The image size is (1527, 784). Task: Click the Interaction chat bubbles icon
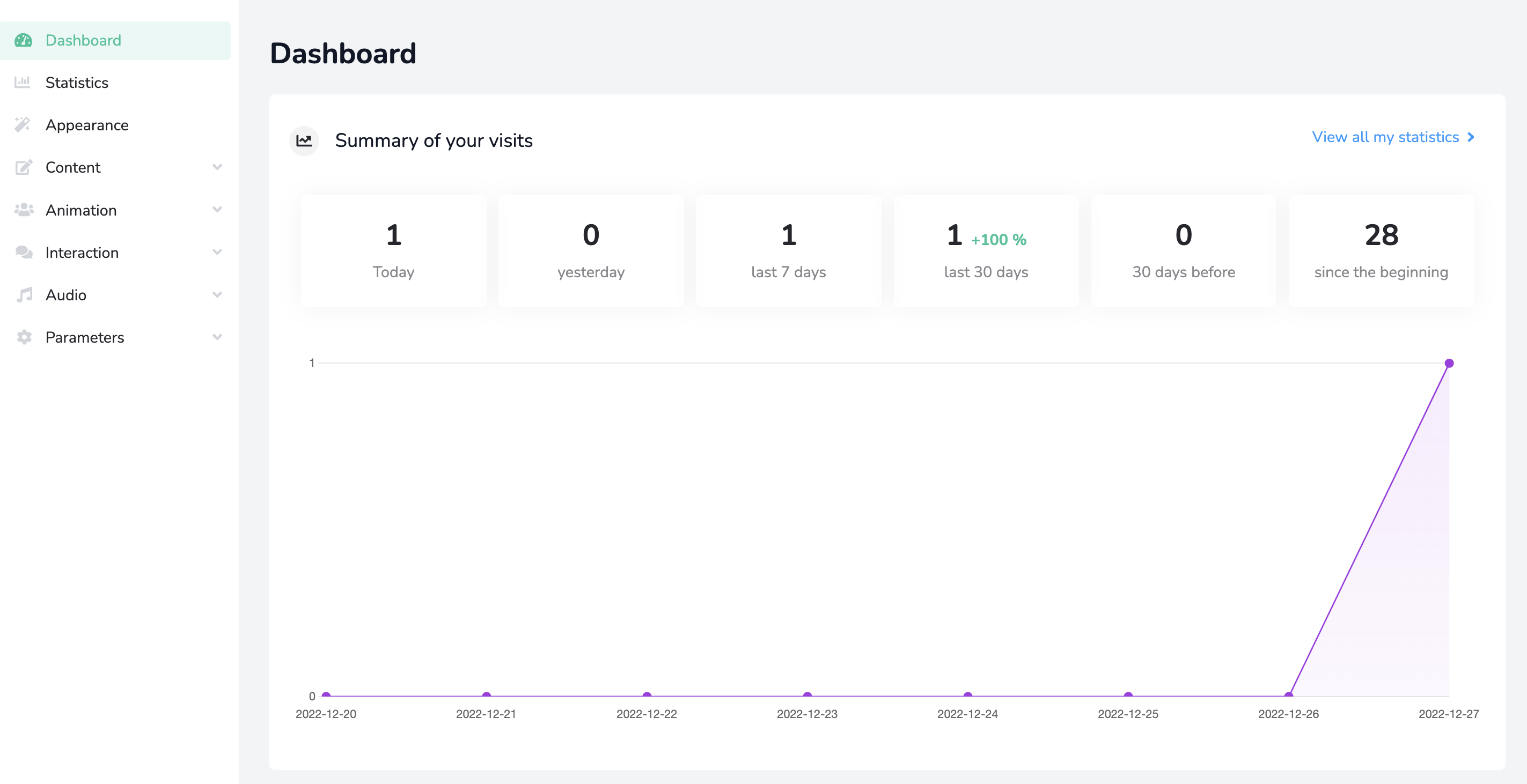point(23,253)
